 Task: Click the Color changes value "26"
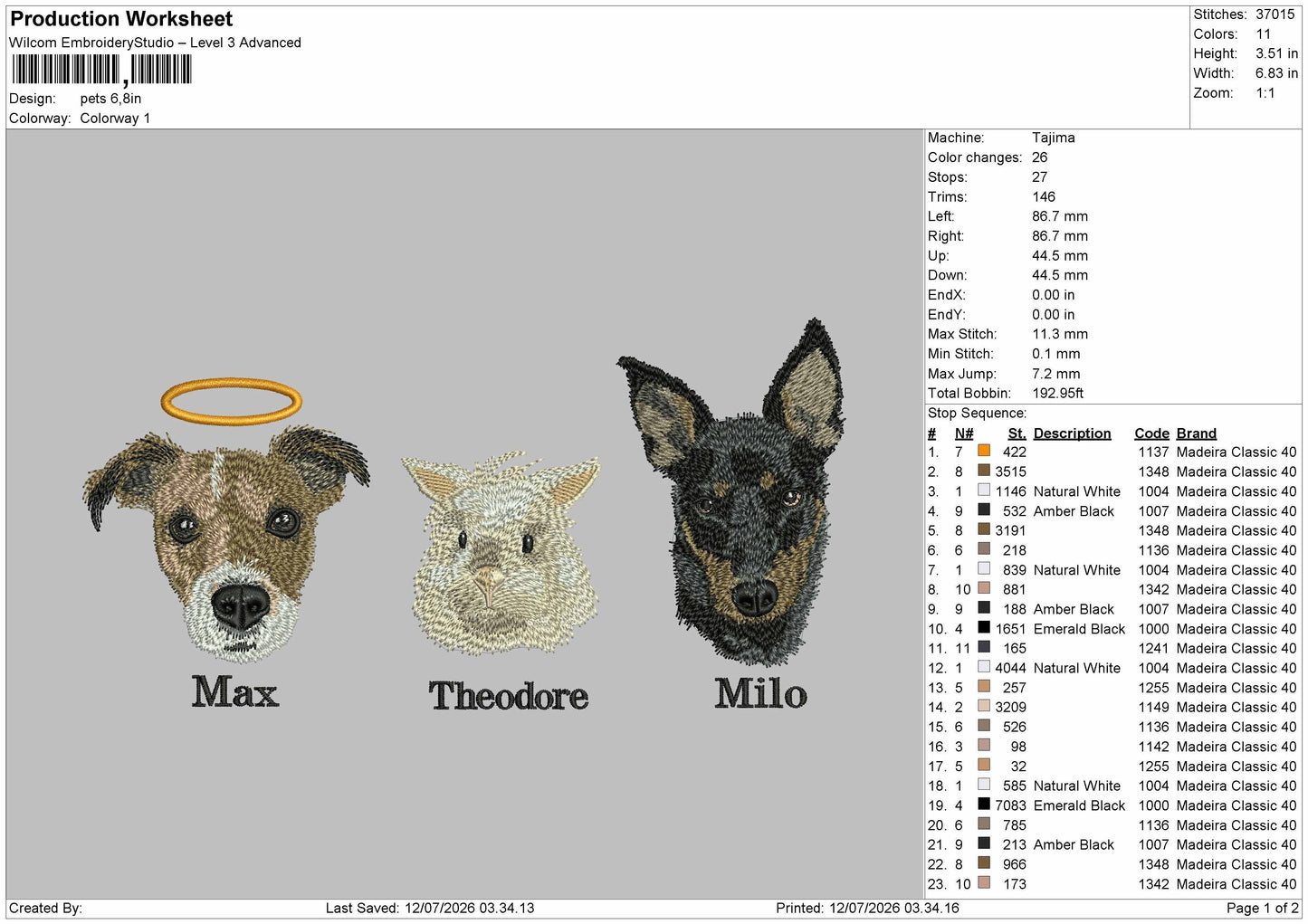point(1040,157)
